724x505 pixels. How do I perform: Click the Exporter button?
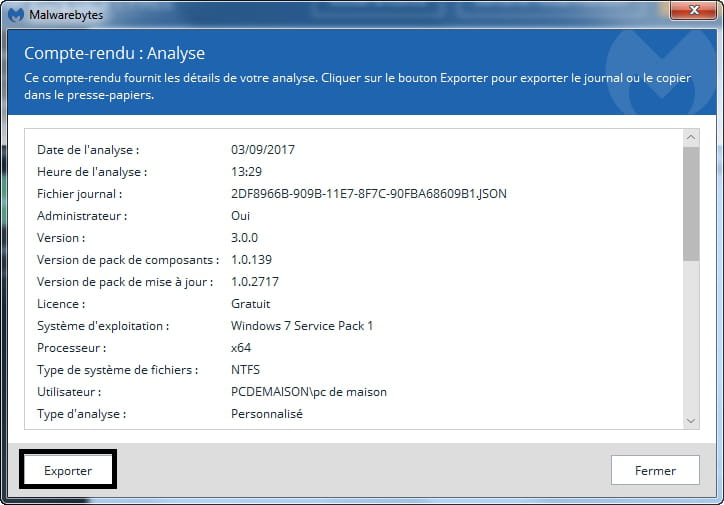click(68, 470)
